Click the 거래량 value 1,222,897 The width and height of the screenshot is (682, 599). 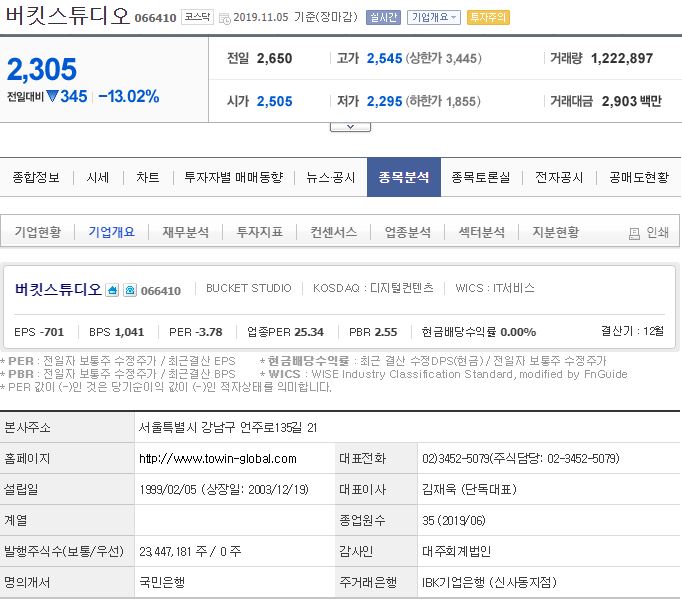(x=622, y=58)
